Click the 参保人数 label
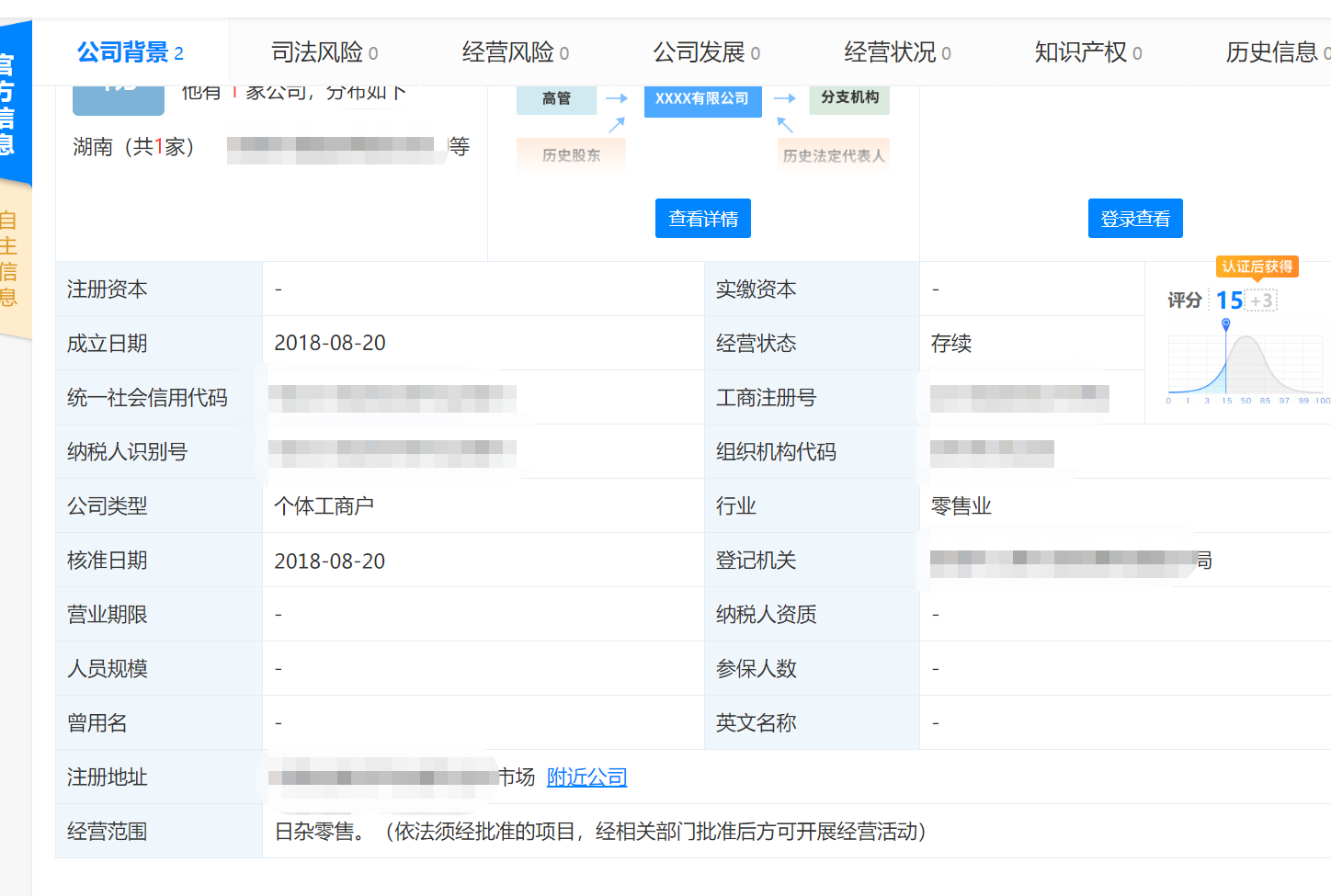 coord(756,669)
